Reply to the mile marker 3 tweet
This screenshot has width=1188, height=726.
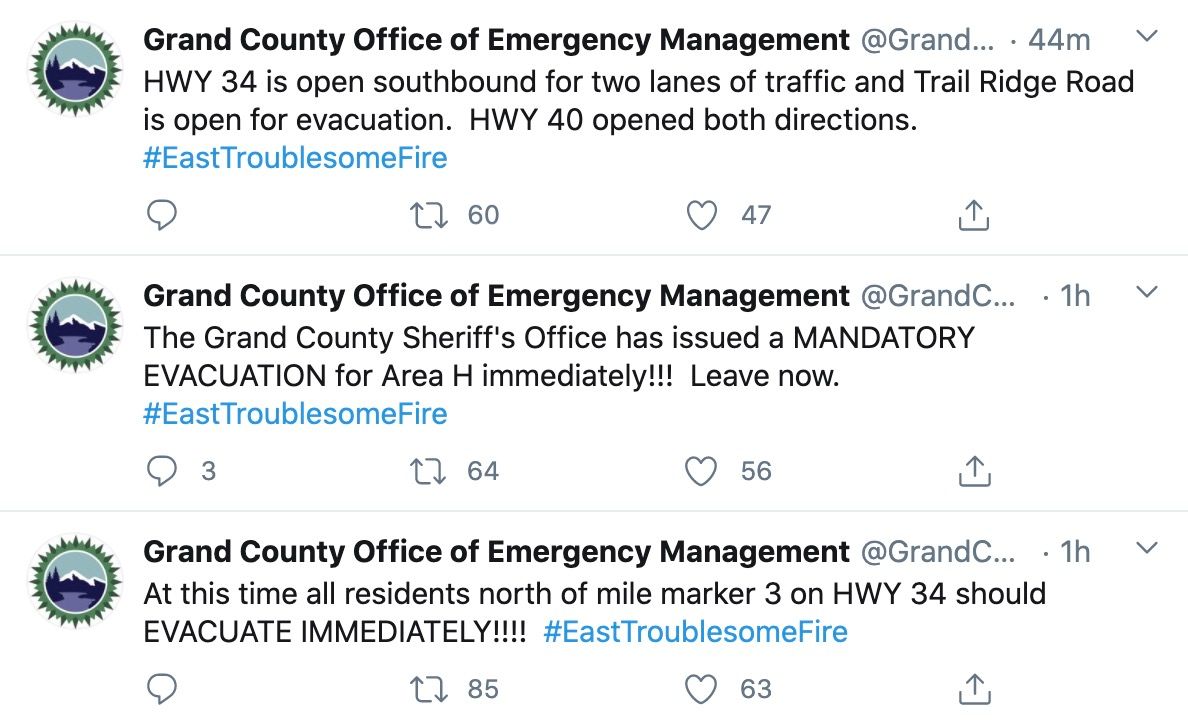point(161,689)
